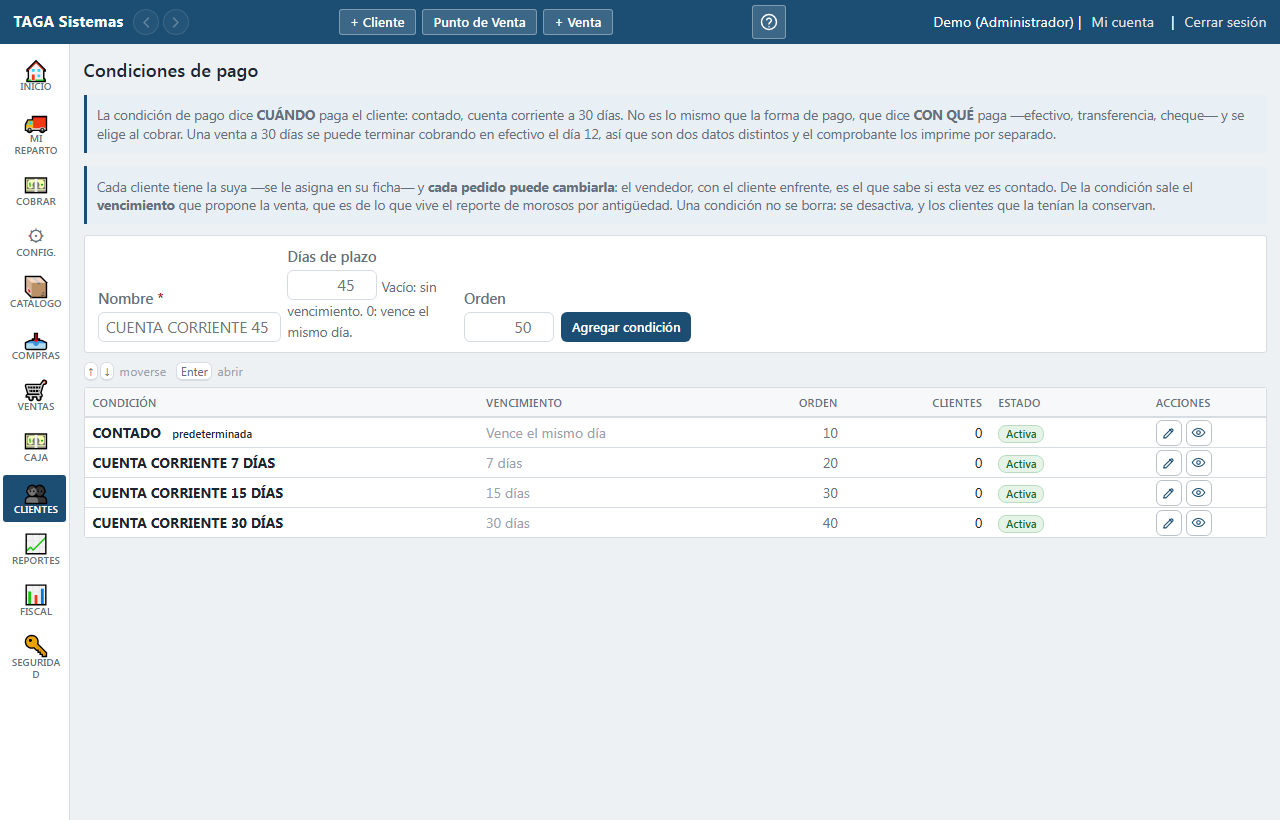Click the Días de plazo field
1280x820 pixels.
pos(332,285)
